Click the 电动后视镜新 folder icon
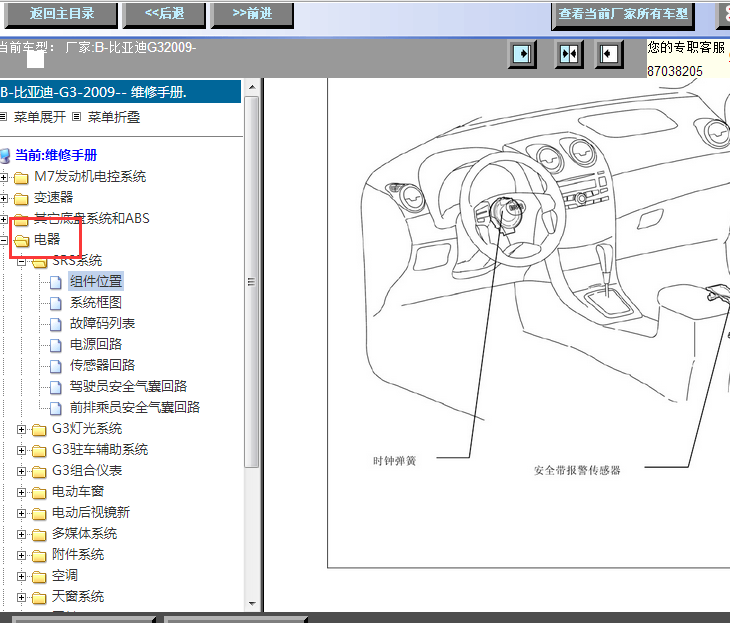Viewport: 730px width, 623px height. click(x=39, y=514)
